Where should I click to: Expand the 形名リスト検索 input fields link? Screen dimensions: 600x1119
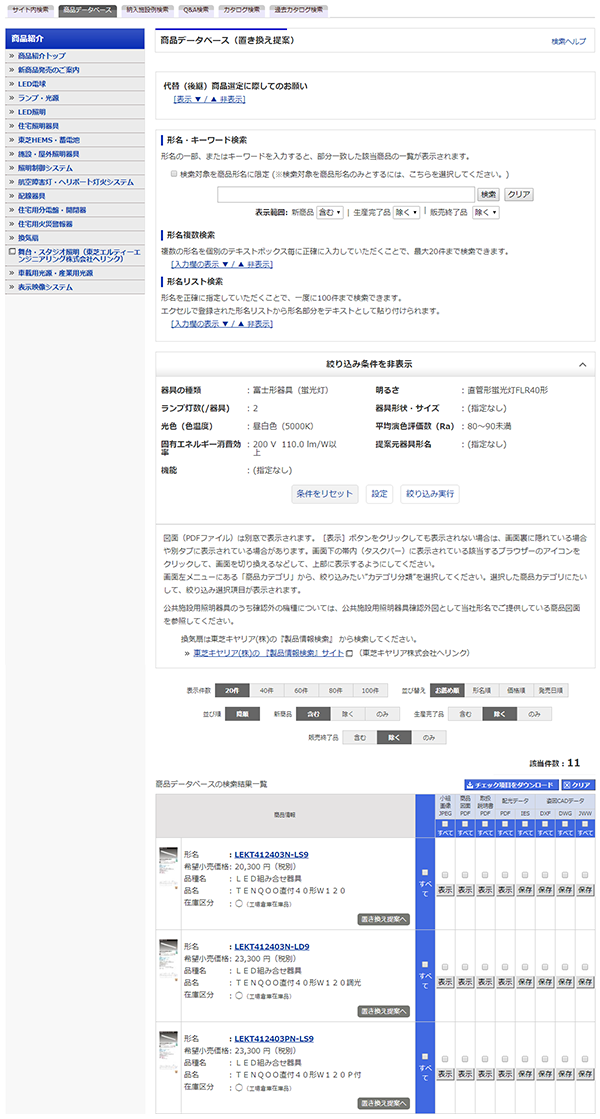click(222, 324)
